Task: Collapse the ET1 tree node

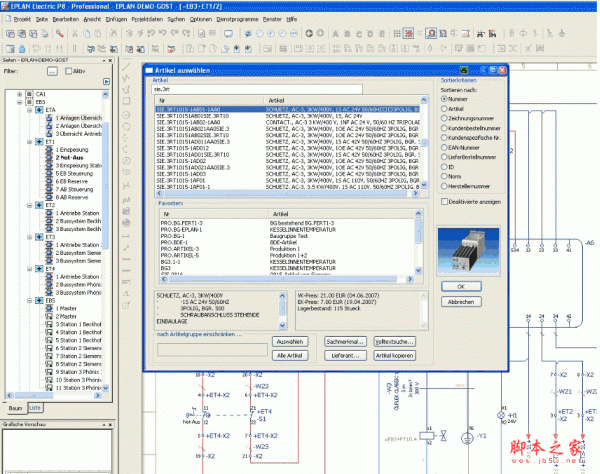Action: click(x=31, y=142)
